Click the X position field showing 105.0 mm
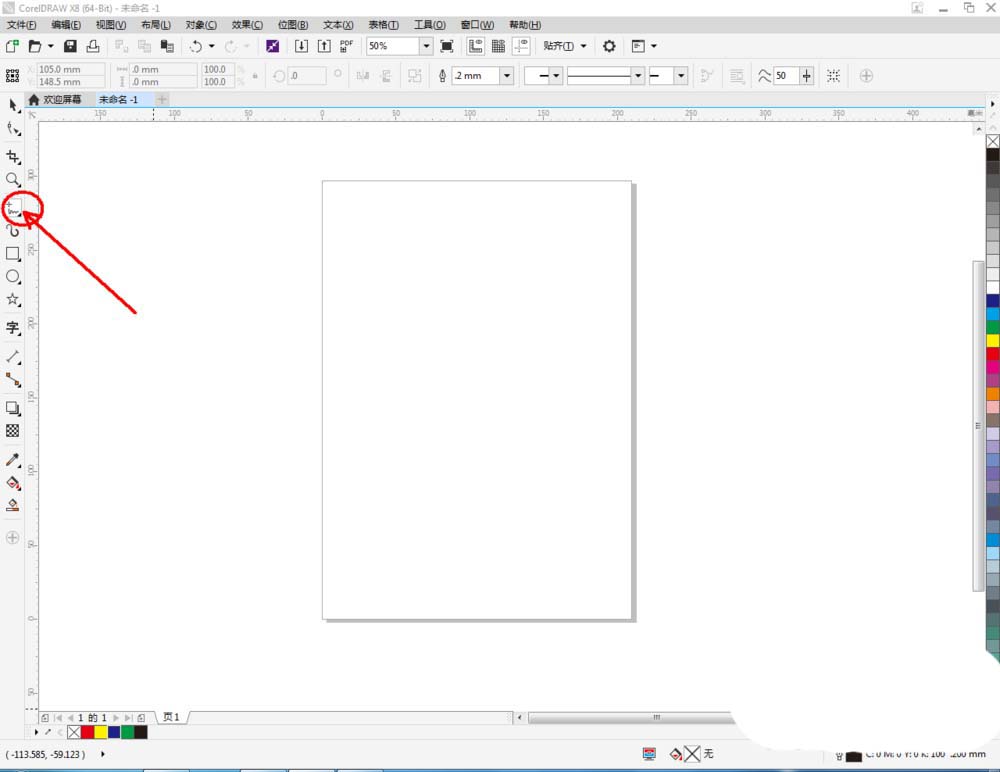1000x772 pixels. coord(70,69)
